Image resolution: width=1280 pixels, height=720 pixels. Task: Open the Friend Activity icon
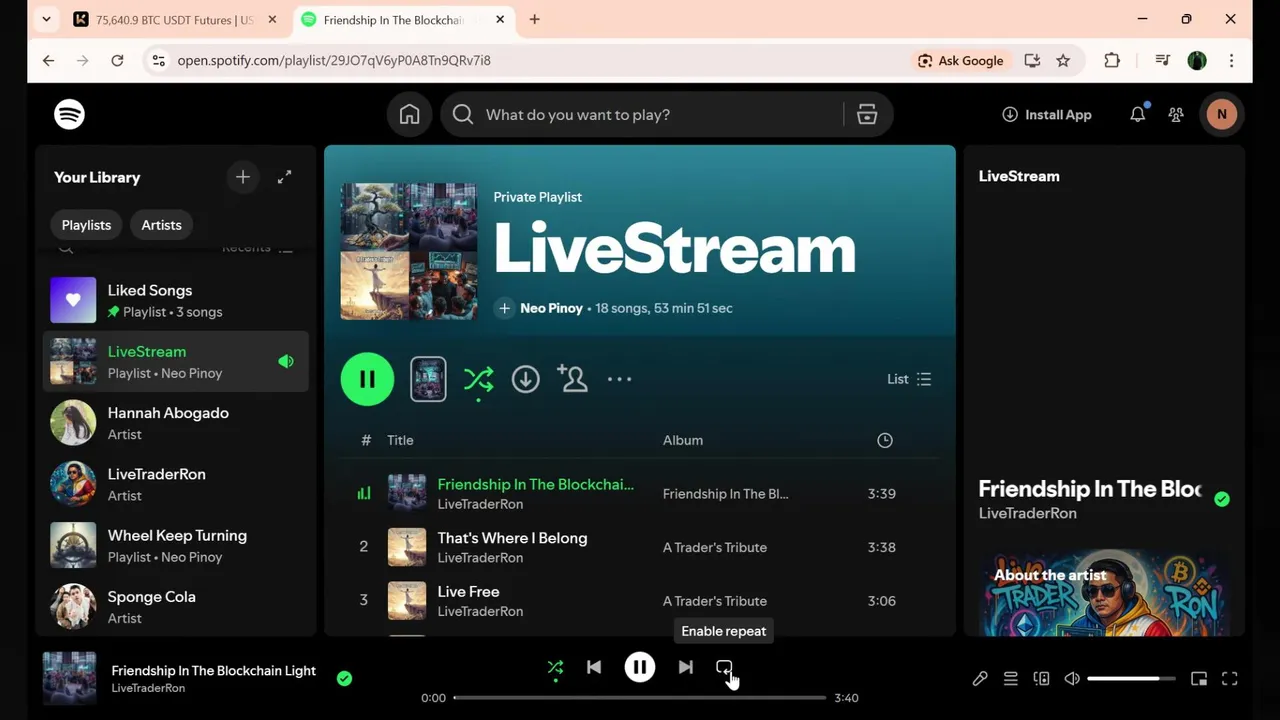tap(1176, 114)
